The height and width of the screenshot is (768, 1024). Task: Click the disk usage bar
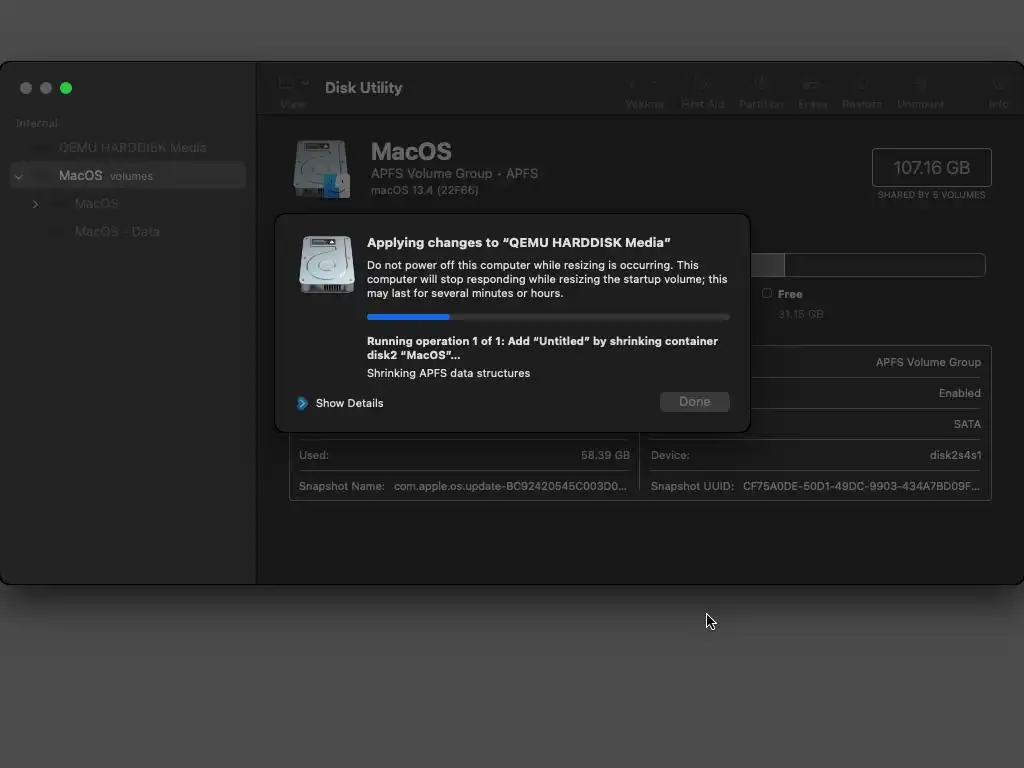867,265
